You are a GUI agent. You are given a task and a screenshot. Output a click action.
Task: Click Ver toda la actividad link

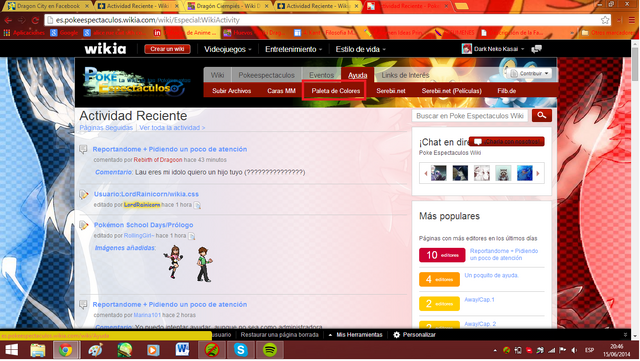pyautogui.click(x=172, y=128)
